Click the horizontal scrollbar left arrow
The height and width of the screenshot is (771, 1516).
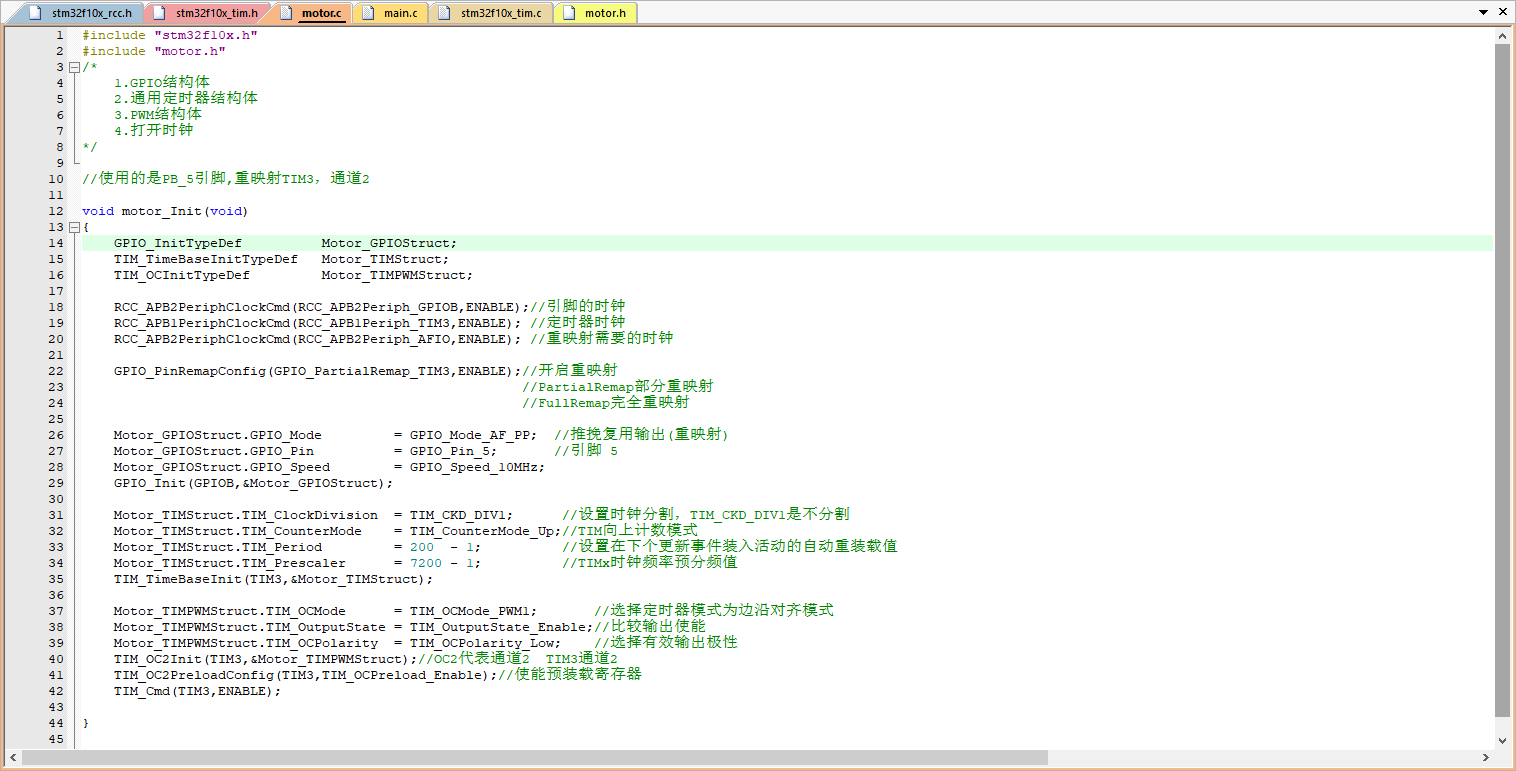(x=12, y=757)
